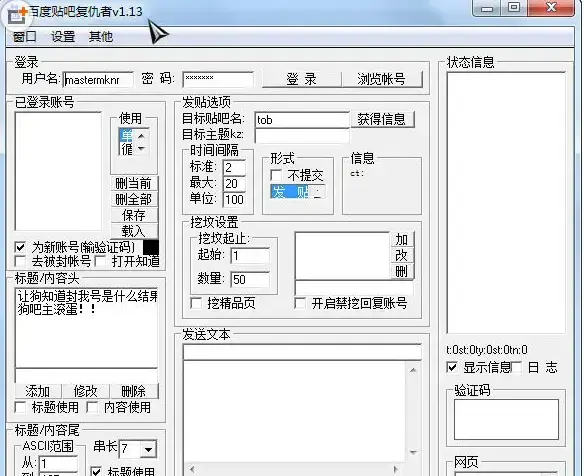Image resolution: width=584 pixels, height=476 pixels.
Task: Select the text 狗吧主滚蛋！！ in list
Action: click(x=56, y=309)
